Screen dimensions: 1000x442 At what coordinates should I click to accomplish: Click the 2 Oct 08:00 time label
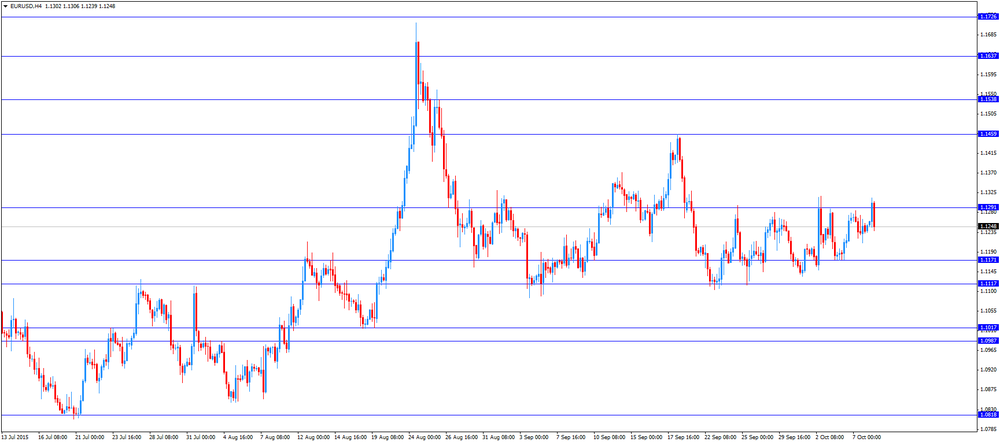point(830,438)
